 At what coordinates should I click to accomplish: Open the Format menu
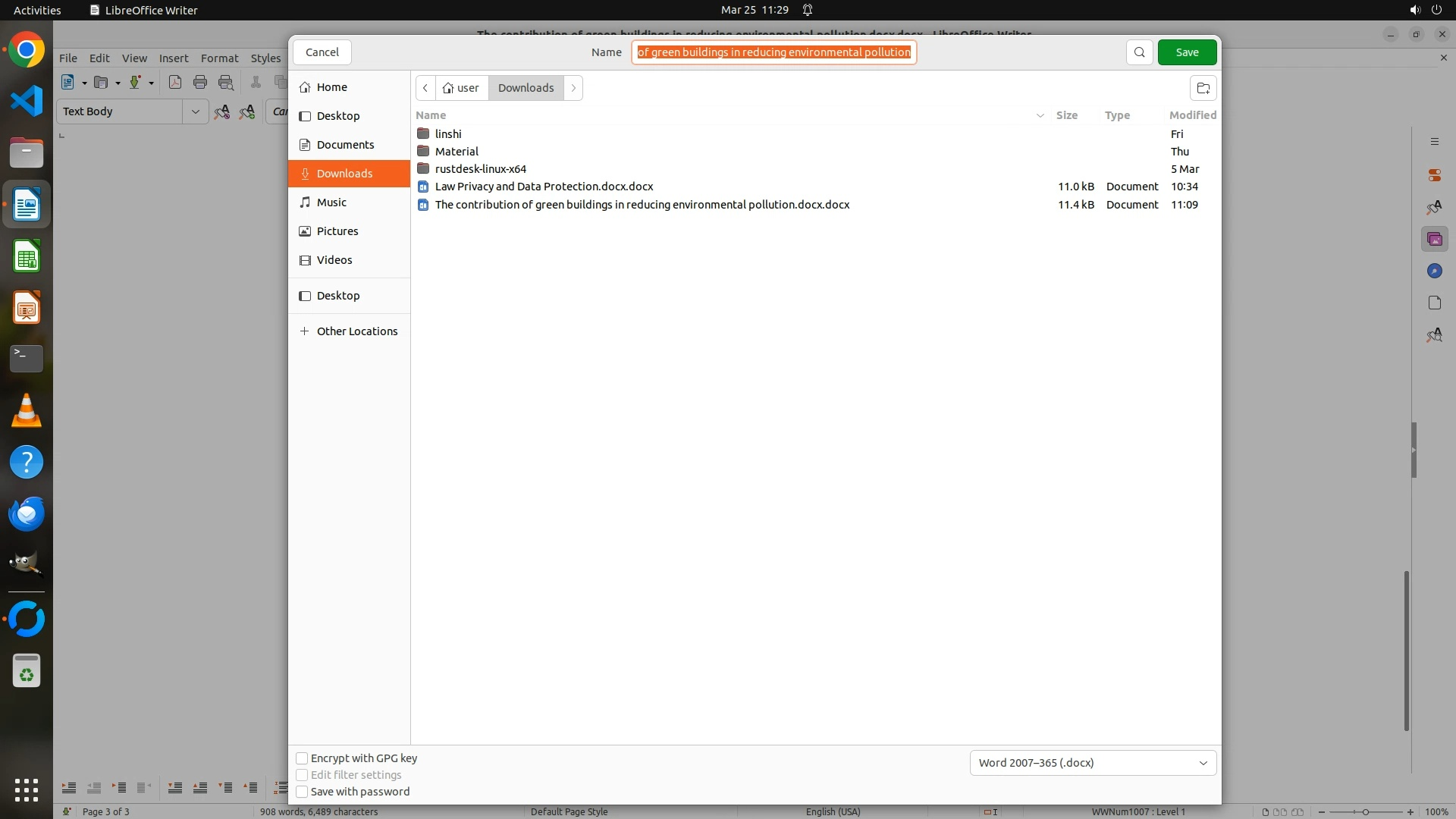click(x=219, y=58)
